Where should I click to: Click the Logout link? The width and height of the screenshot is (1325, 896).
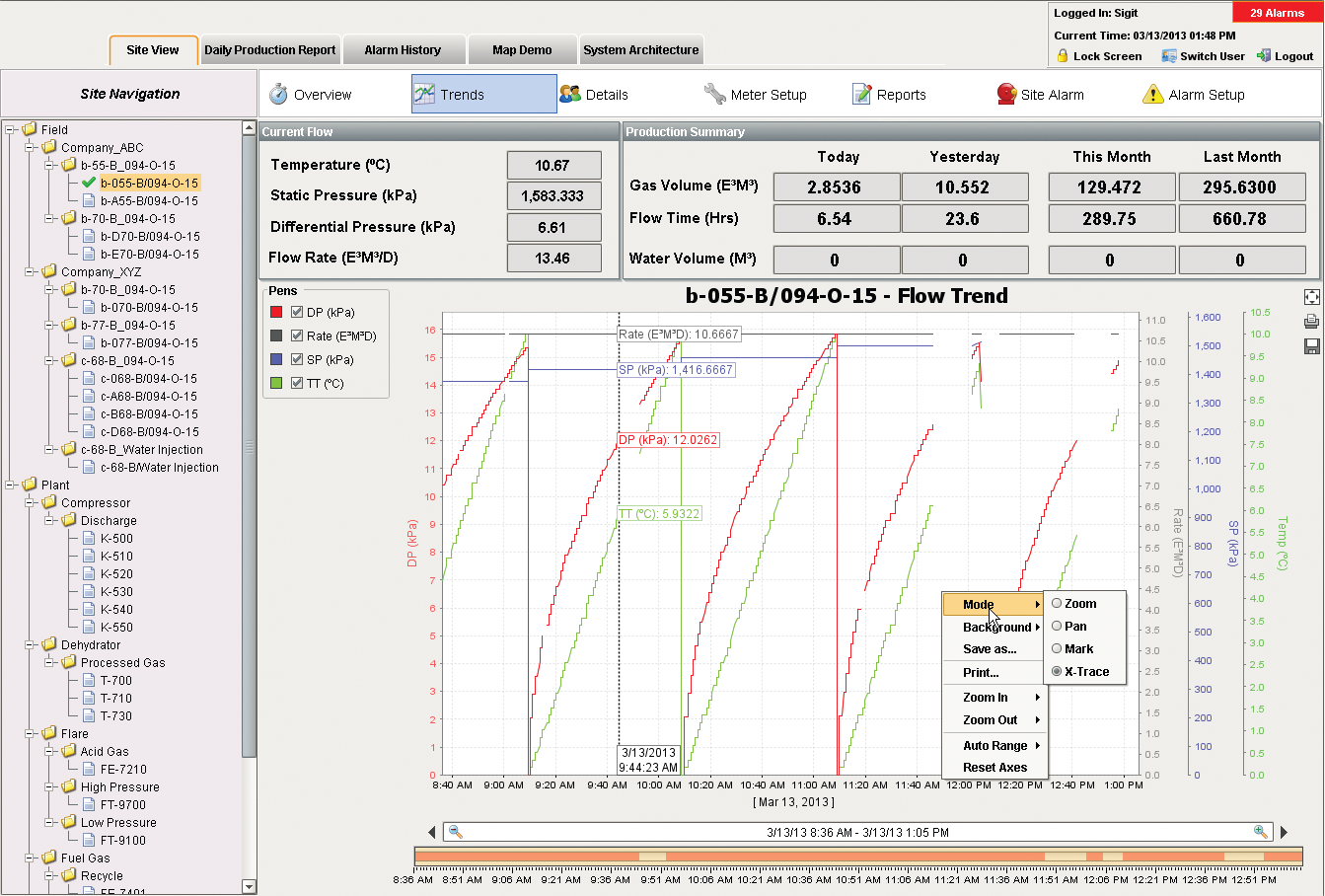coord(1285,56)
